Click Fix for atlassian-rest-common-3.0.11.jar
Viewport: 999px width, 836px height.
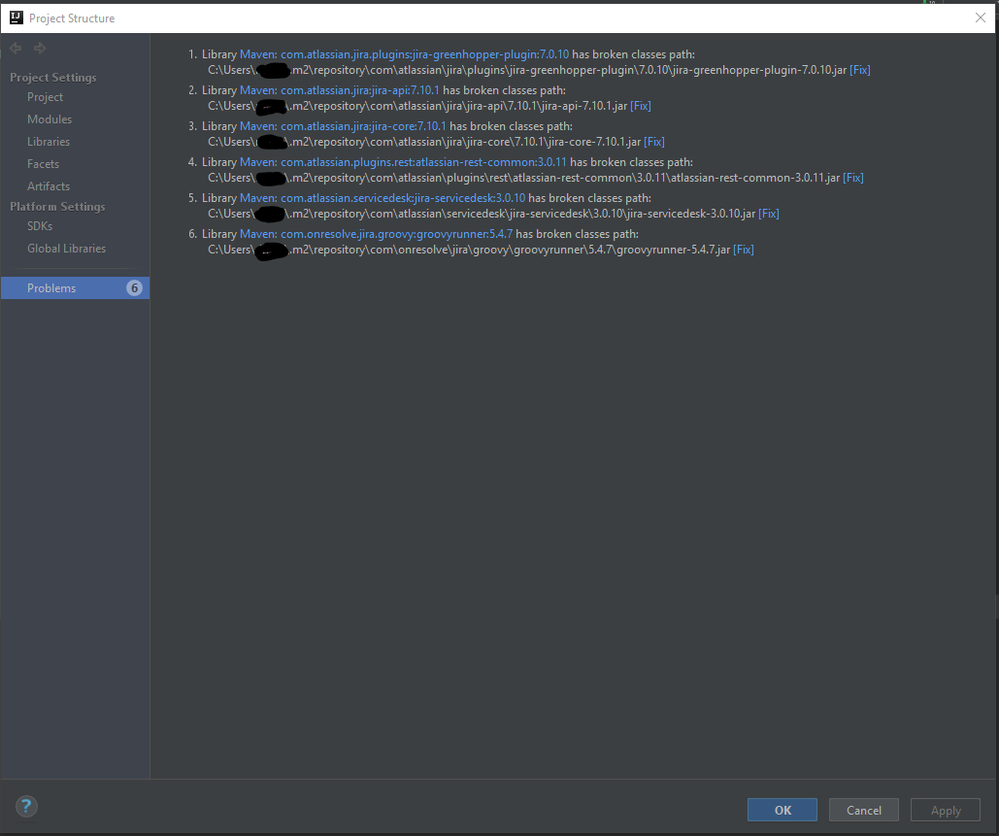[x=853, y=178]
